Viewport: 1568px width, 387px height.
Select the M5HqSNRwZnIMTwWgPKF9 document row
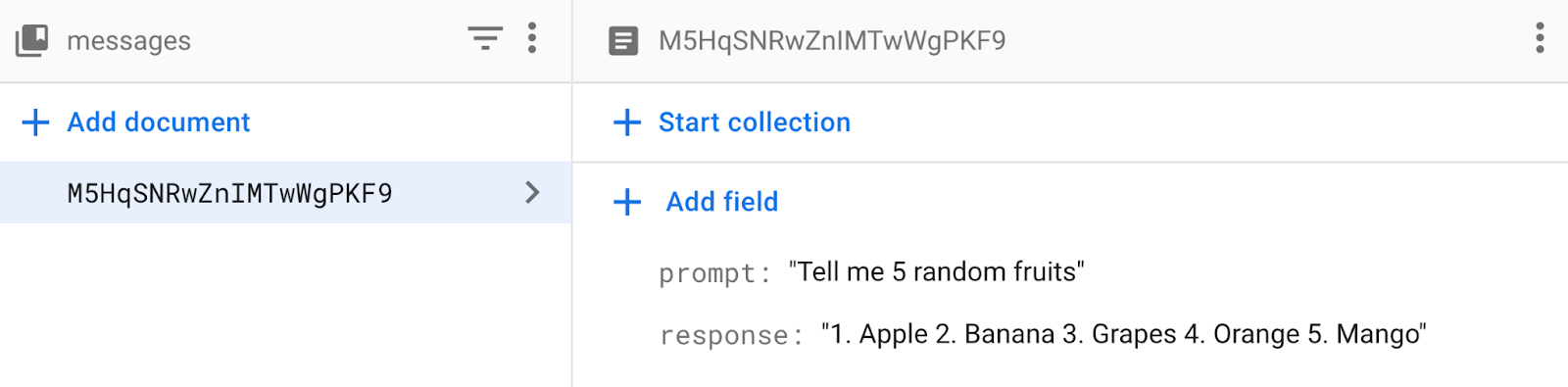[285, 192]
